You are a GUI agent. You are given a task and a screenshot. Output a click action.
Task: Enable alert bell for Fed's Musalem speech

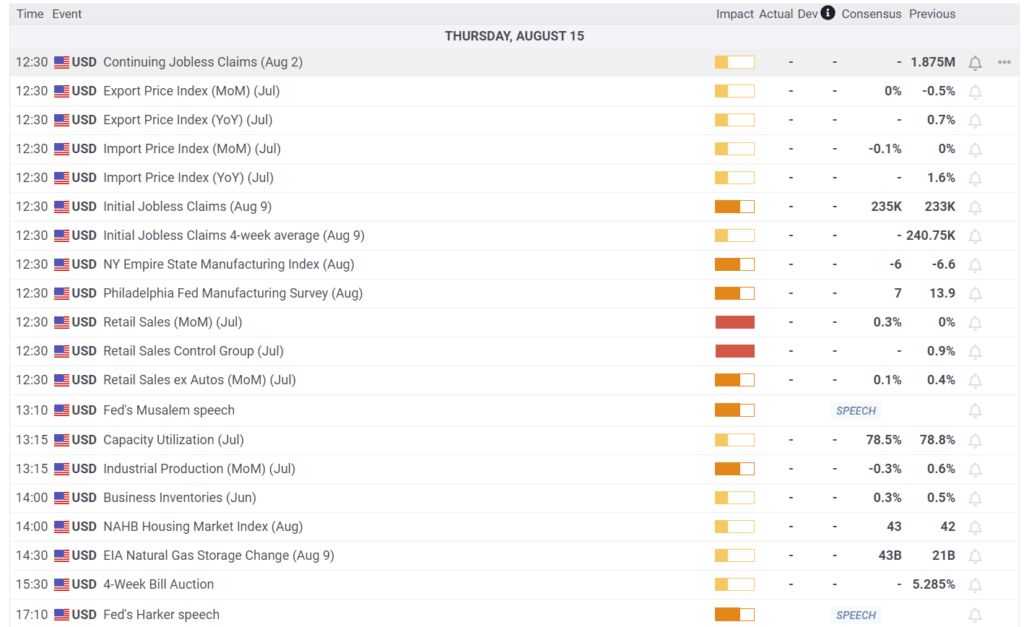(x=975, y=411)
